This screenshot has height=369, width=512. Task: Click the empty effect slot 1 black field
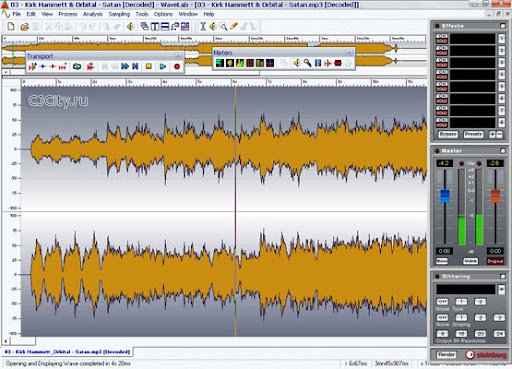[473, 39]
